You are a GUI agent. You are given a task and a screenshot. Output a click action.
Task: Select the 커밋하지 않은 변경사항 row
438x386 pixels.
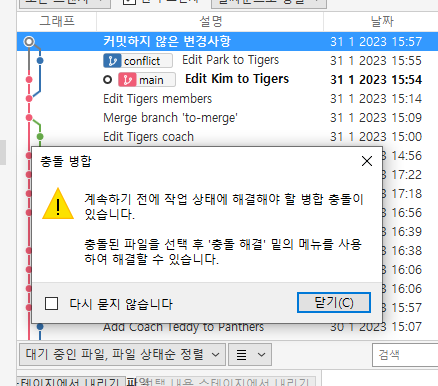[x=227, y=42]
